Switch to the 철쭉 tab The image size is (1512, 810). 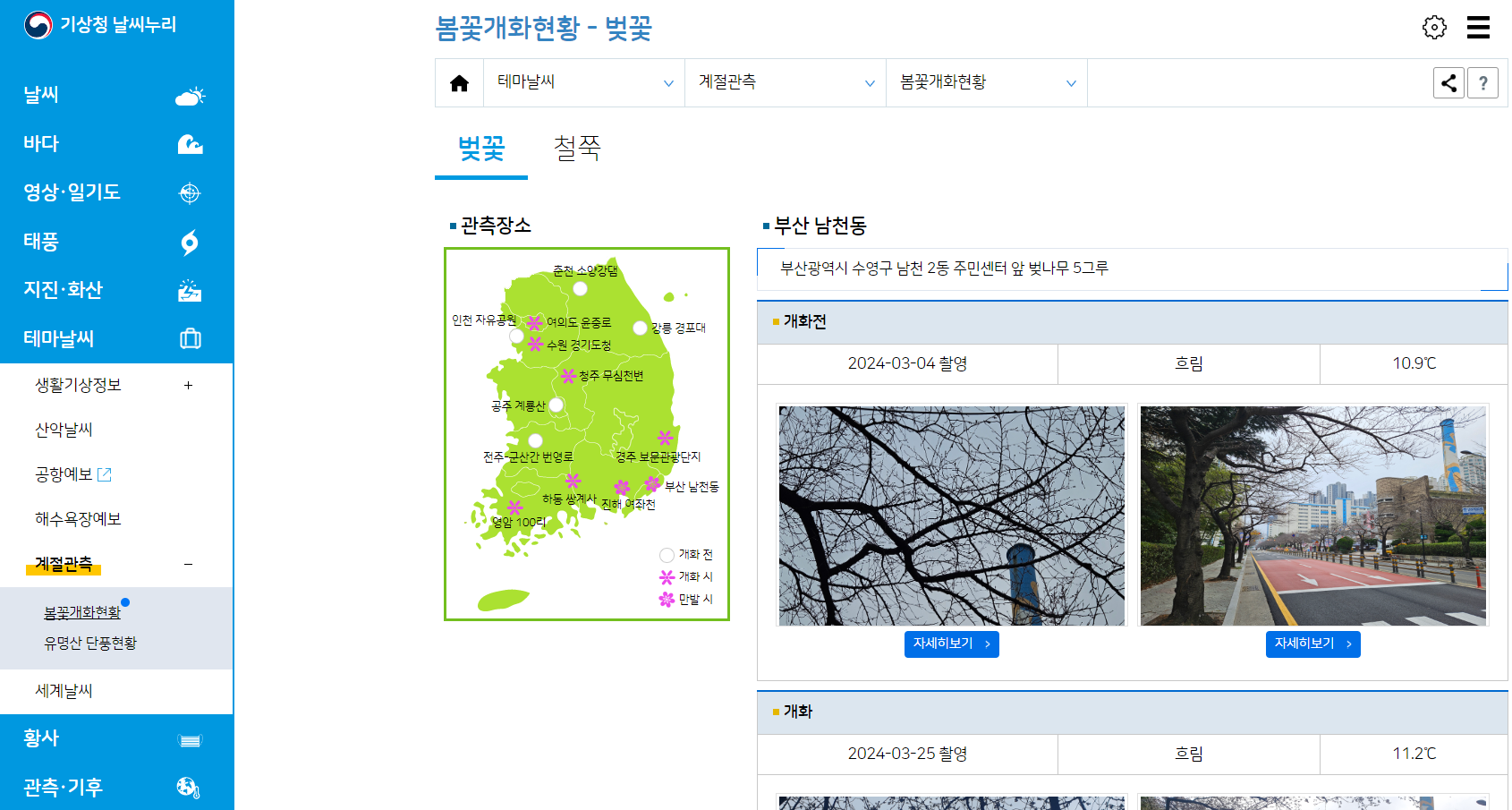pyautogui.click(x=577, y=149)
